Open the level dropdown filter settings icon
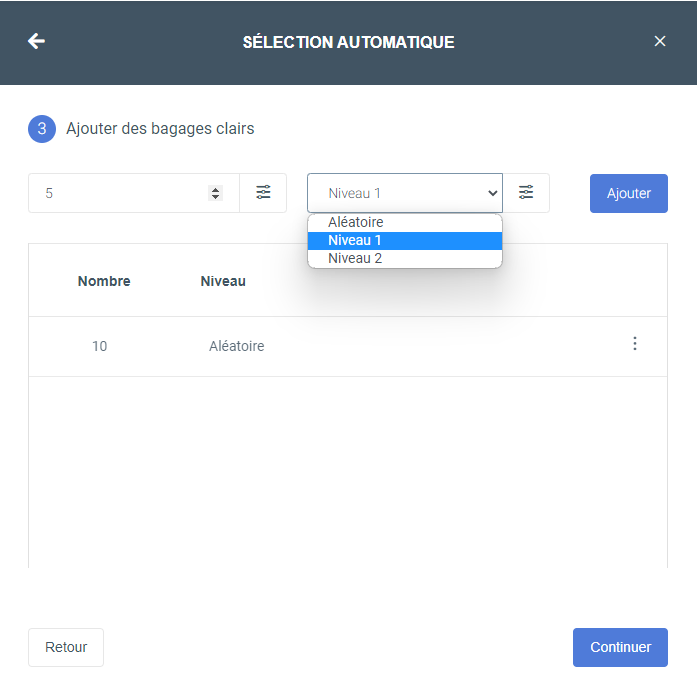This screenshot has height=676, width=697. (526, 193)
